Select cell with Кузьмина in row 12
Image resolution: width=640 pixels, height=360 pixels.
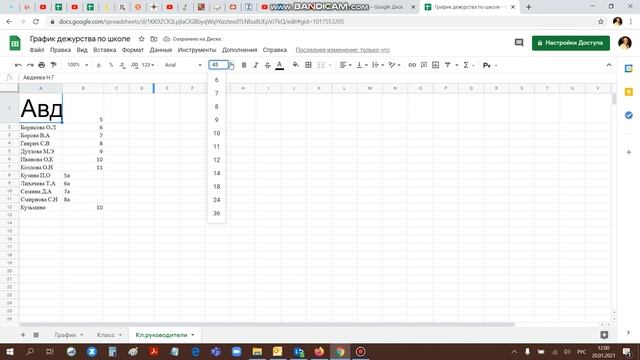click(40, 207)
